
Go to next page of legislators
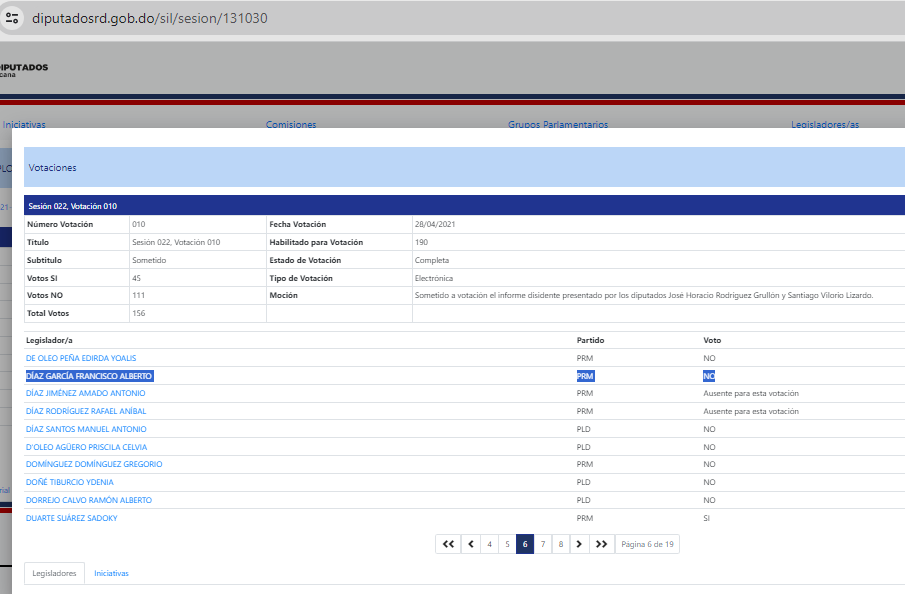(x=579, y=544)
